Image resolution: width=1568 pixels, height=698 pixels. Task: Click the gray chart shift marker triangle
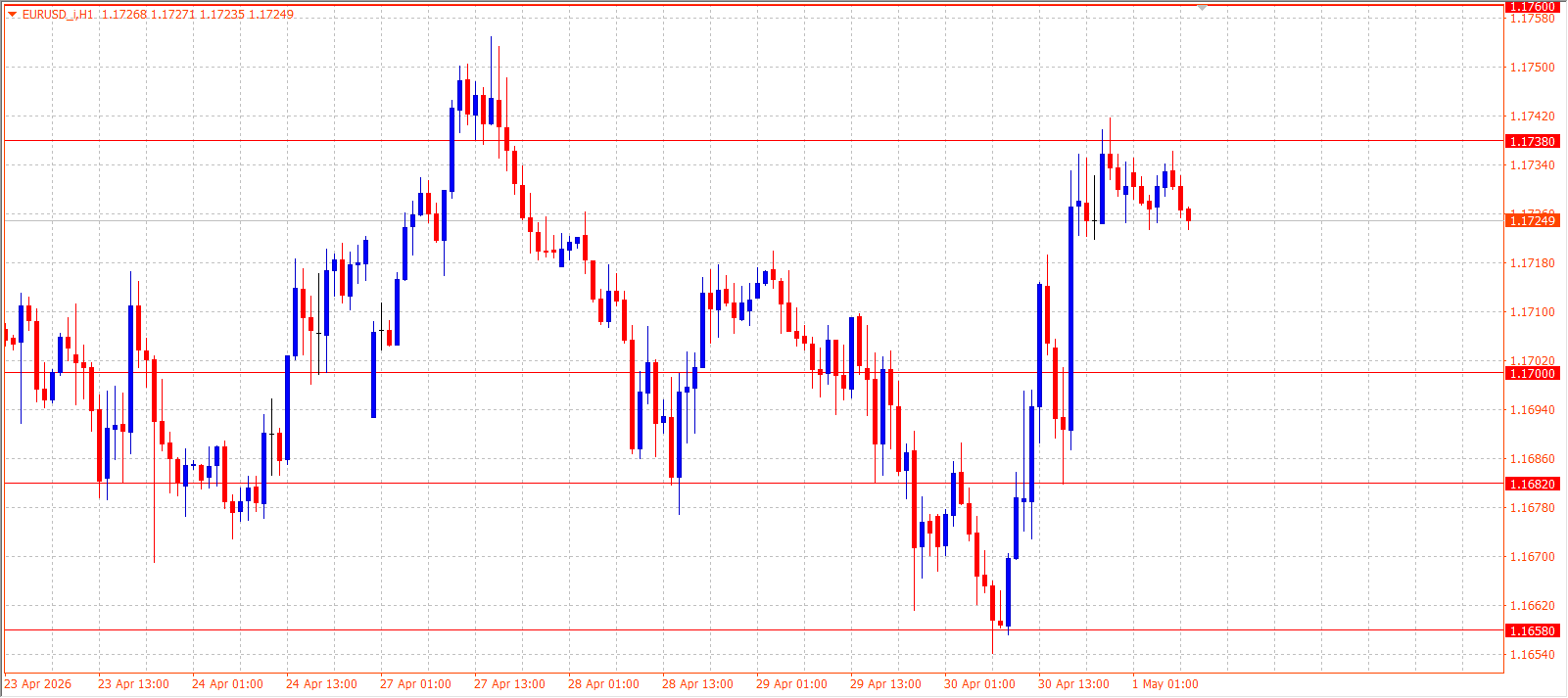(1203, 8)
